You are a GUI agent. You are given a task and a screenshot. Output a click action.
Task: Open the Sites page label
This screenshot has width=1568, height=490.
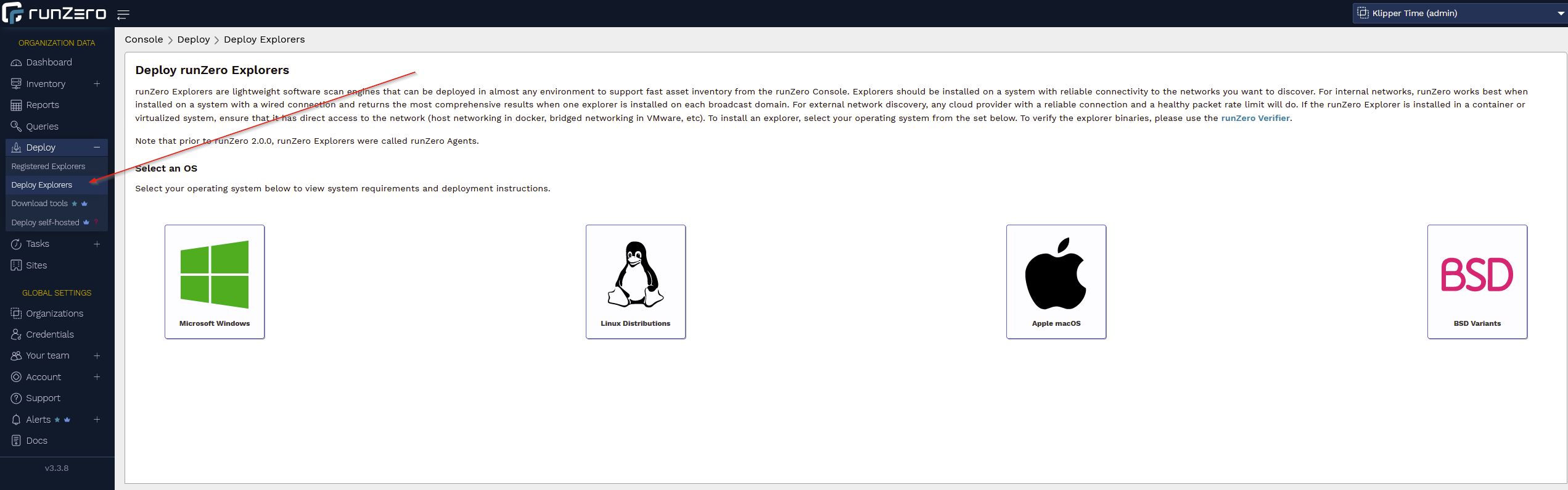[x=36, y=265]
